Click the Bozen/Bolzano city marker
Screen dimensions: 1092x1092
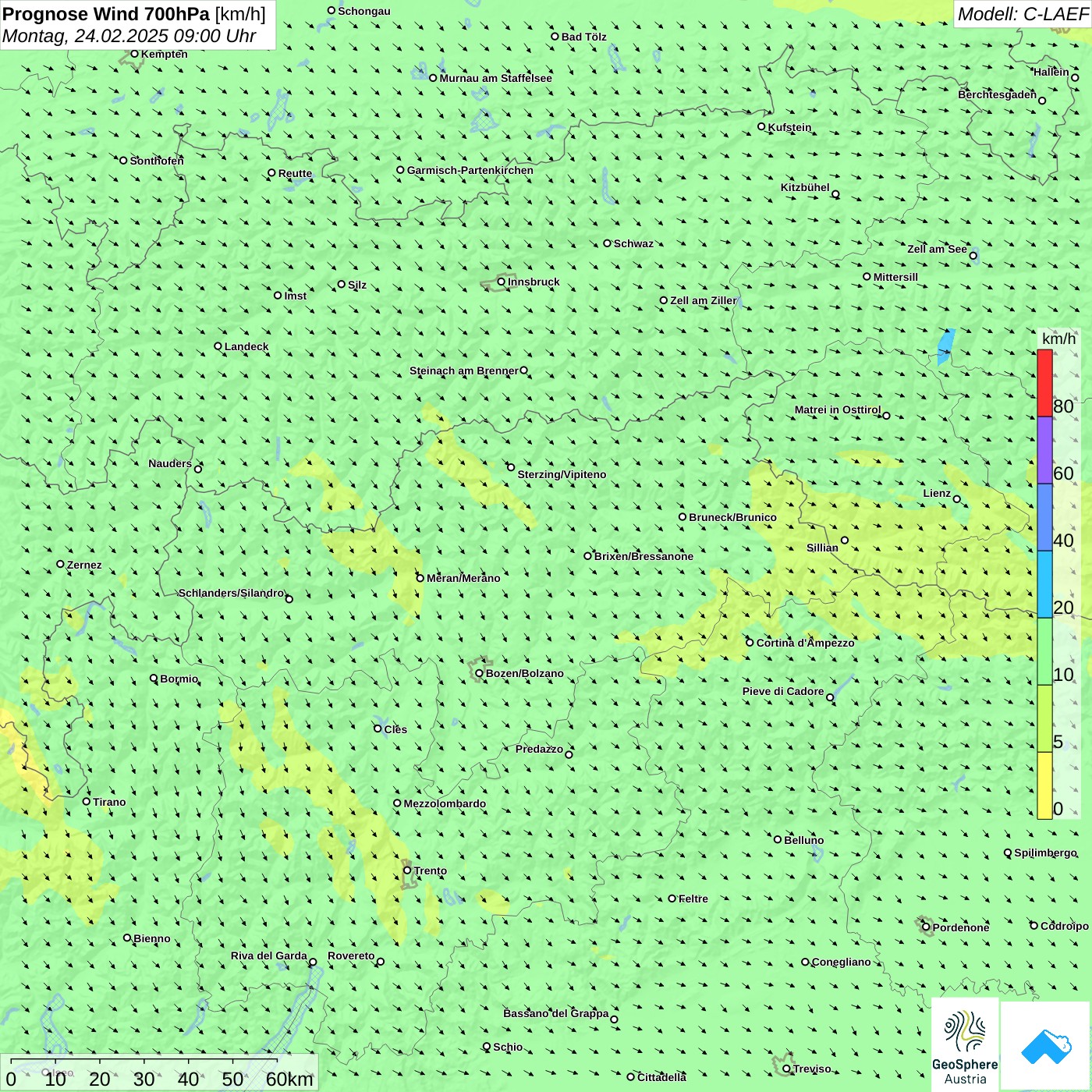pos(480,673)
